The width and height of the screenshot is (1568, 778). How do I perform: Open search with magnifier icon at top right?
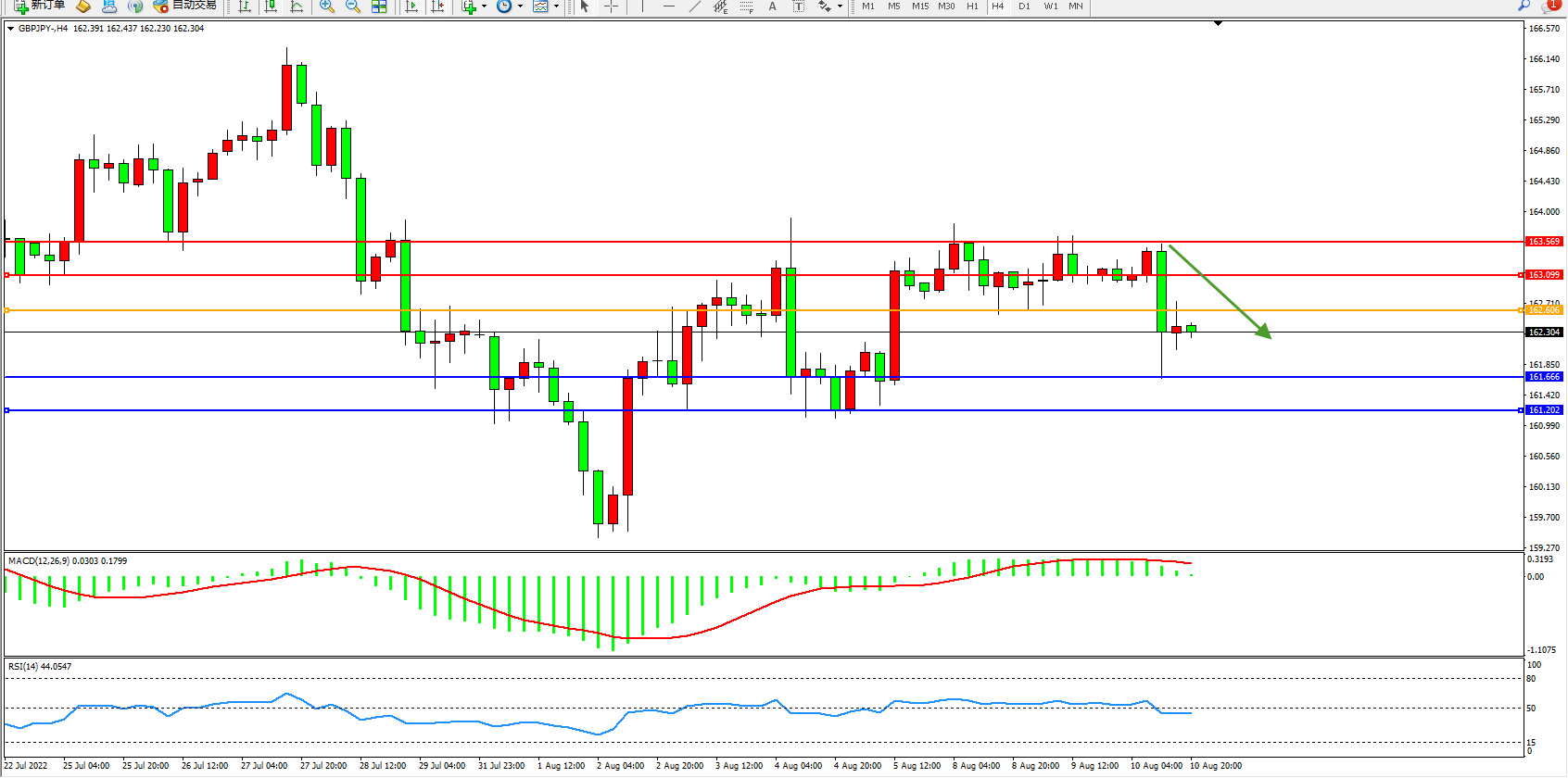1524,6
